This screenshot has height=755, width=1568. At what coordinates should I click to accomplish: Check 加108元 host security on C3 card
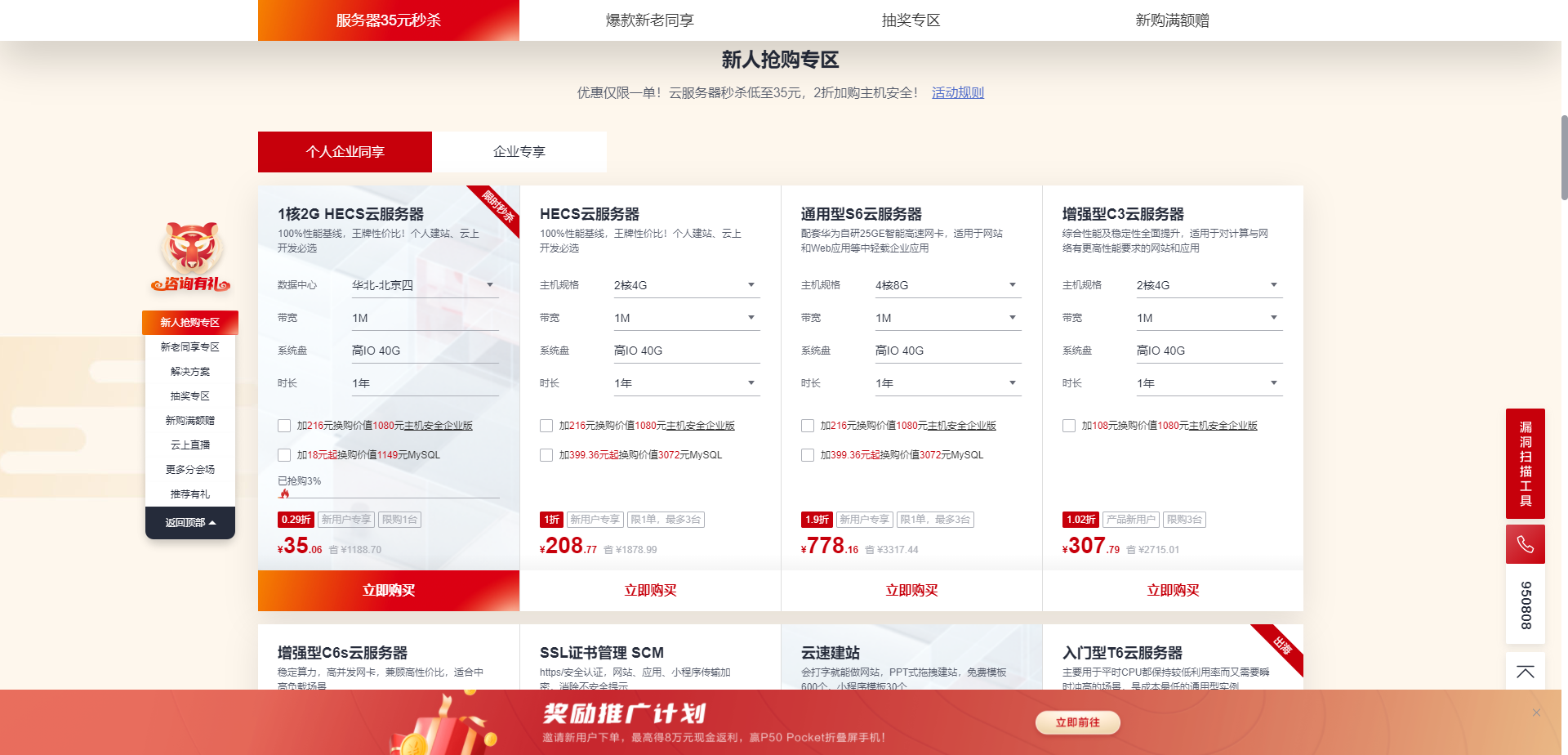pos(1069,426)
